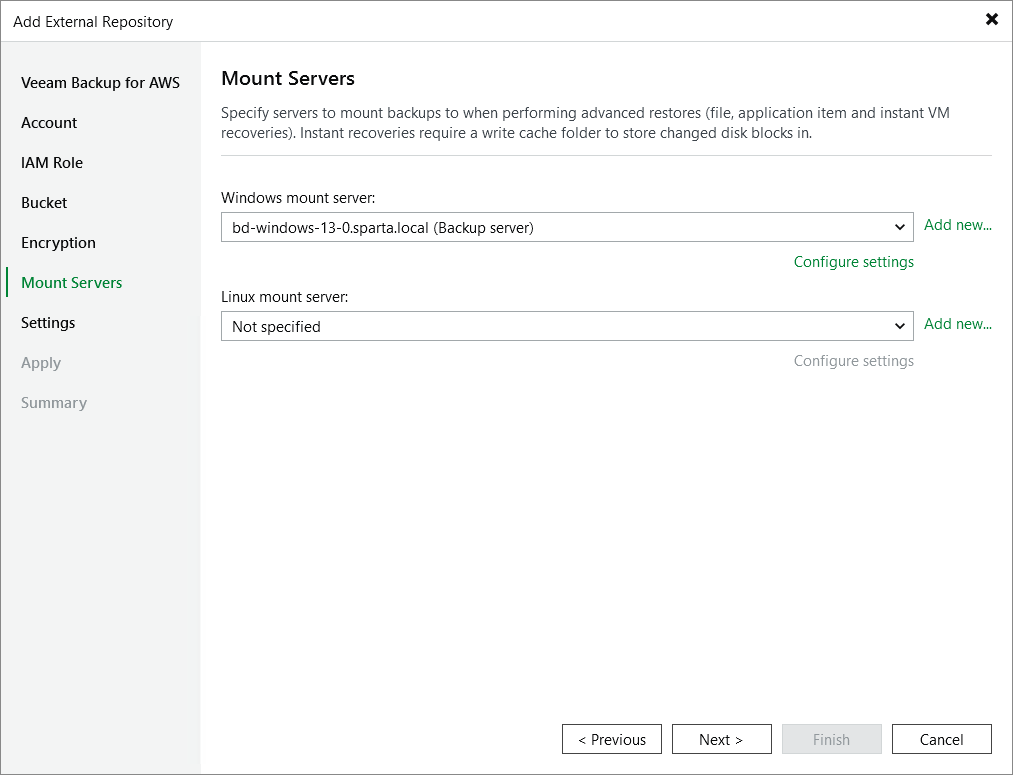The height and width of the screenshot is (775, 1013).
Task: Open the Windows server dropdown arrow chevron
Action: coord(900,227)
